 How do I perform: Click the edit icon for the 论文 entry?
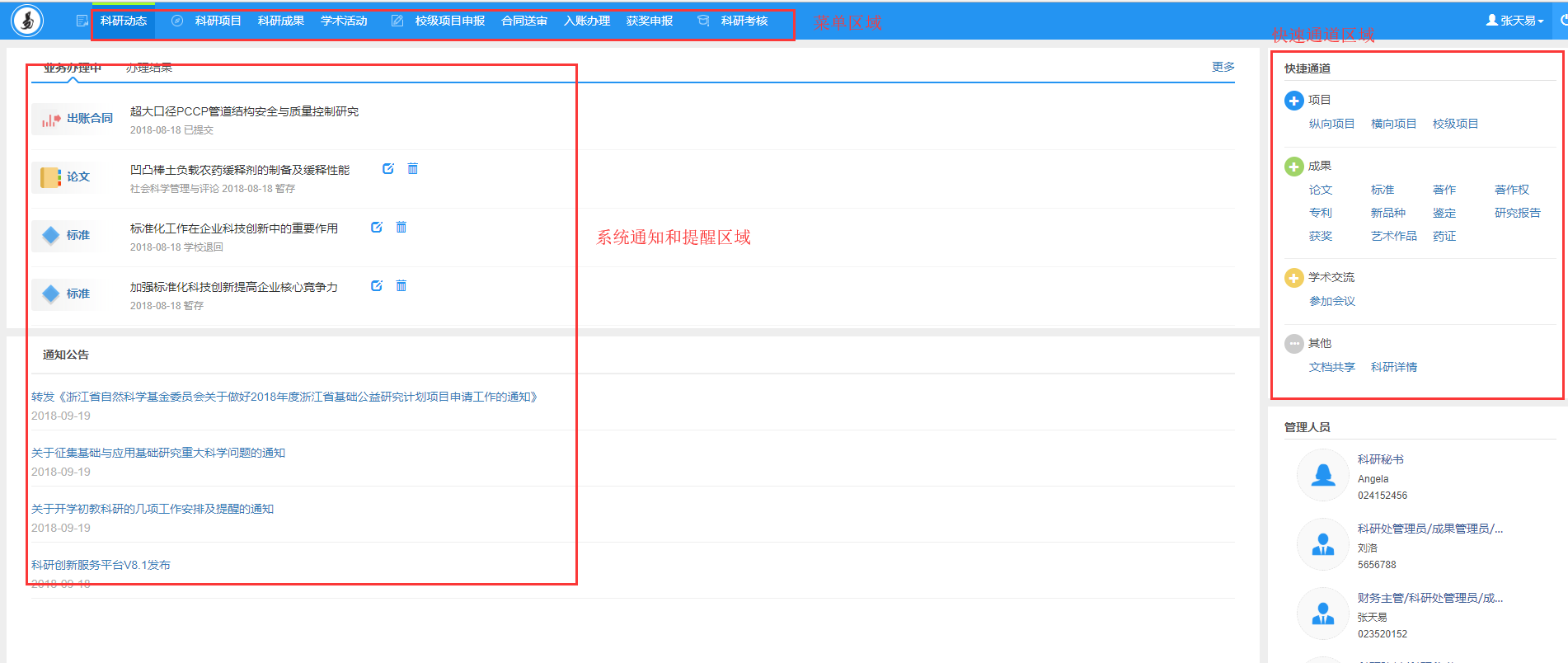point(388,169)
